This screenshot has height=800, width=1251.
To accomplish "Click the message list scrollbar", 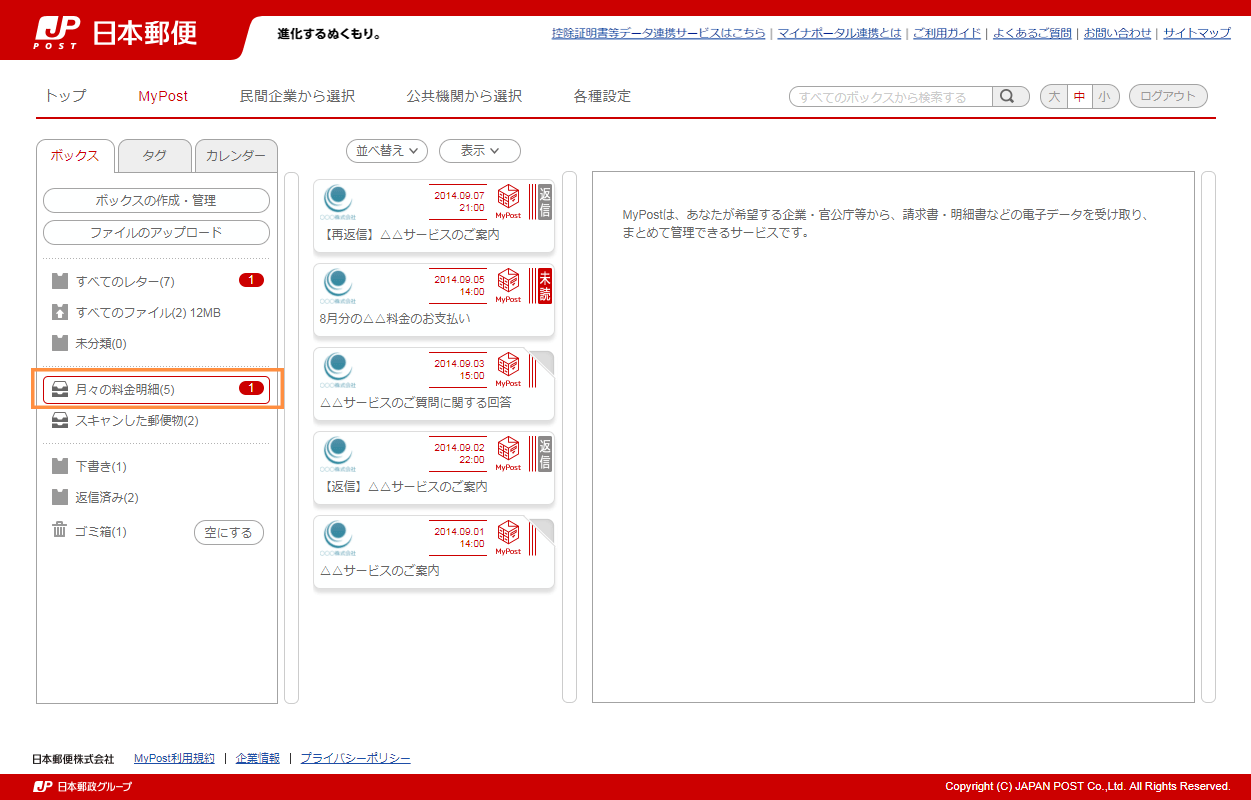I will (570, 438).
